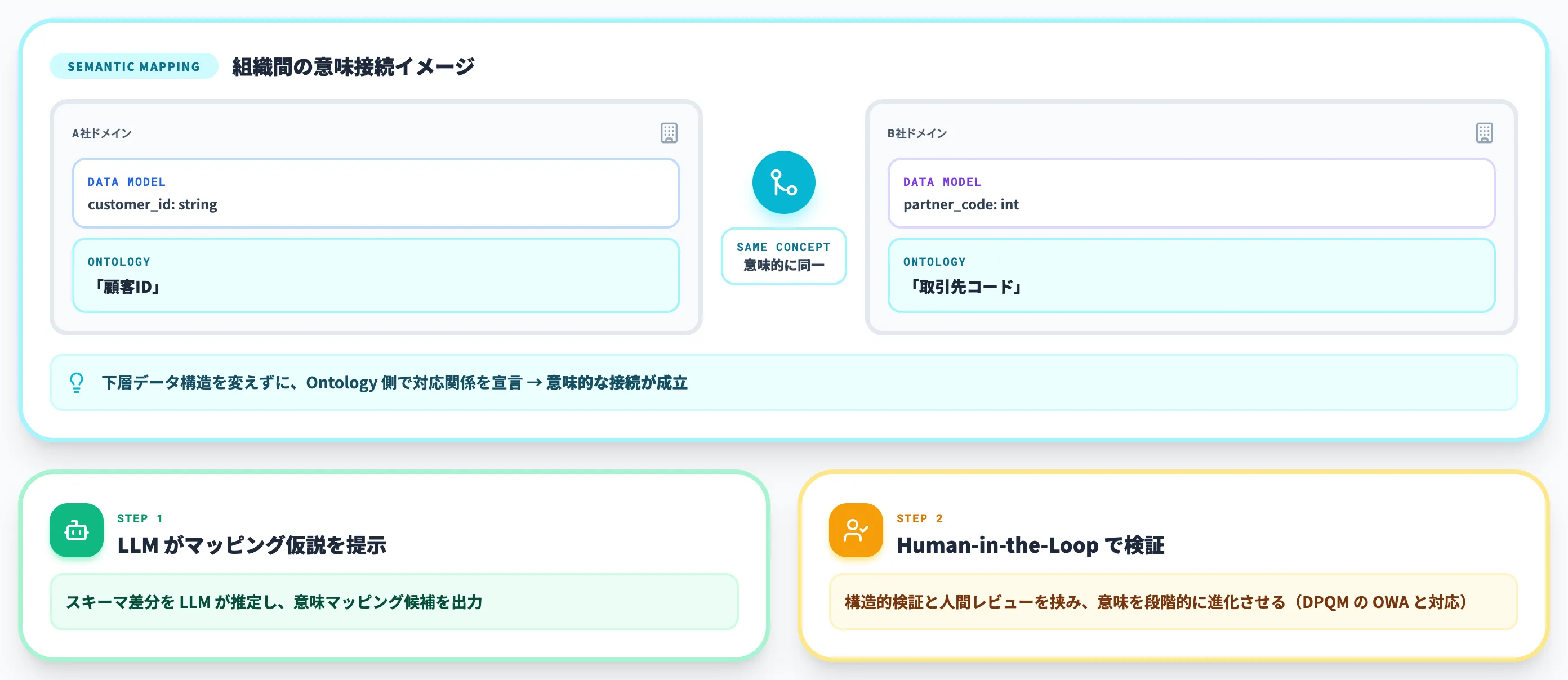Click the green robot icon for Step 1
The height and width of the screenshot is (680, 1568).
77,530
